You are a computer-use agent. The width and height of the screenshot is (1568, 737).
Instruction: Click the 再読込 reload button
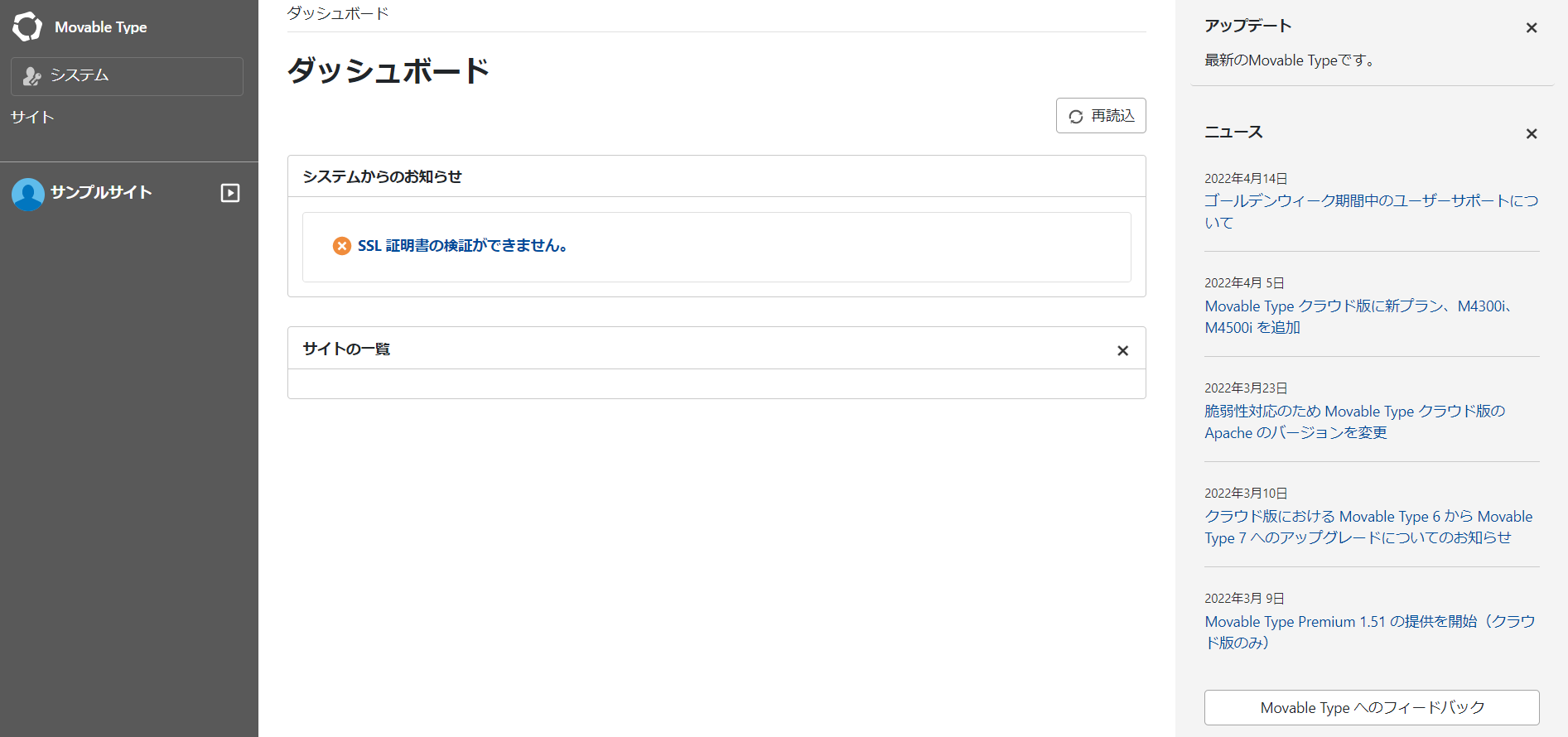pos(1101,116)
